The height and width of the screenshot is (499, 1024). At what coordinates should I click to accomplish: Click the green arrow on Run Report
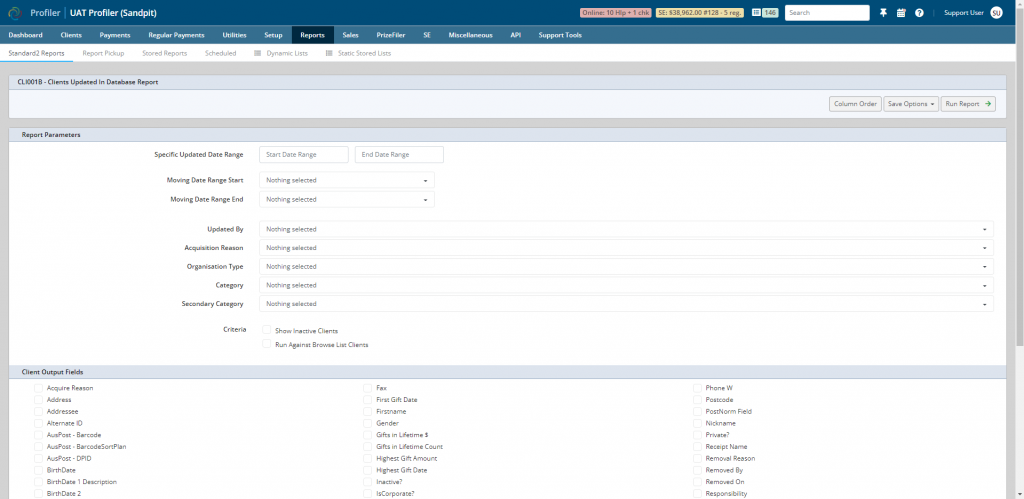click(x=988, y=104)
